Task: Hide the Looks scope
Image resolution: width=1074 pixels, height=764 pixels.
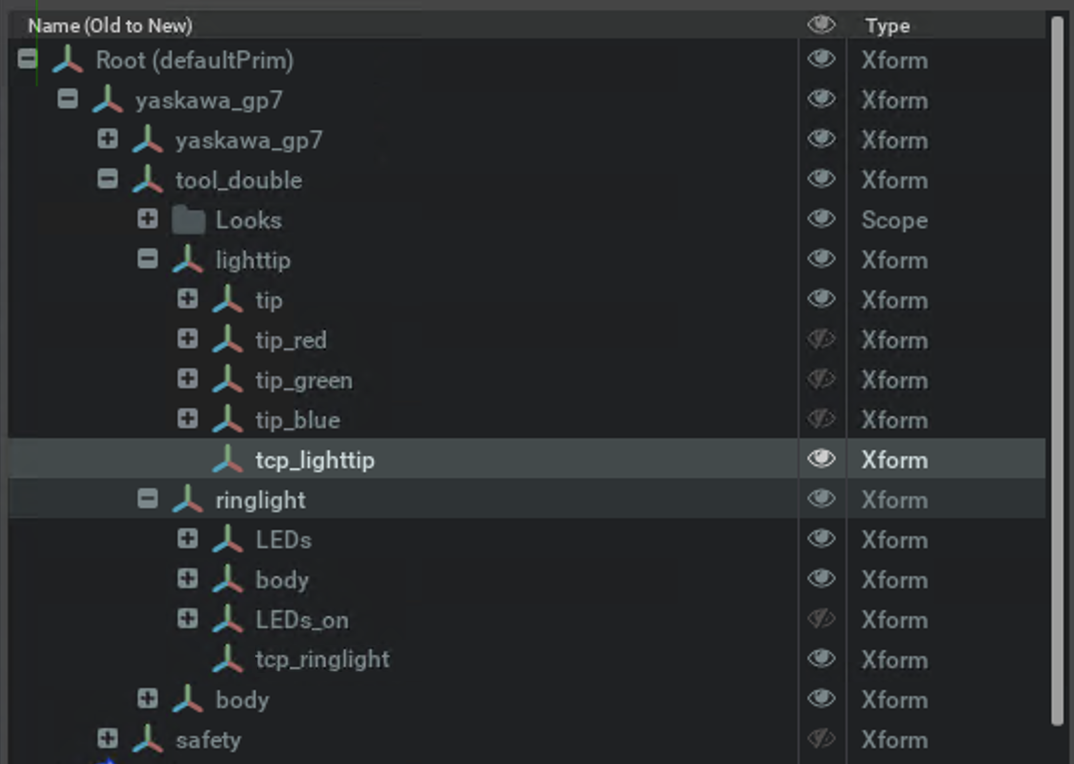Action: 821,220
